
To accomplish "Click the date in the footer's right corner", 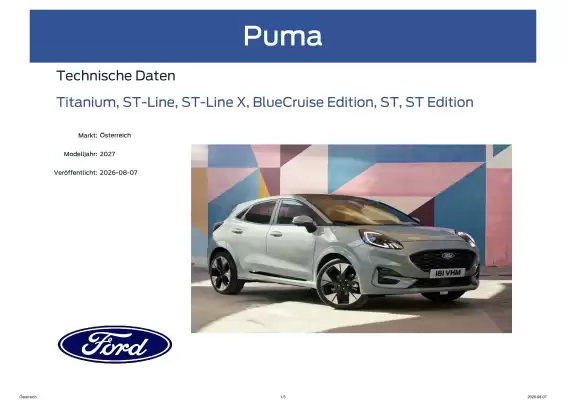I will pos(537,396).
